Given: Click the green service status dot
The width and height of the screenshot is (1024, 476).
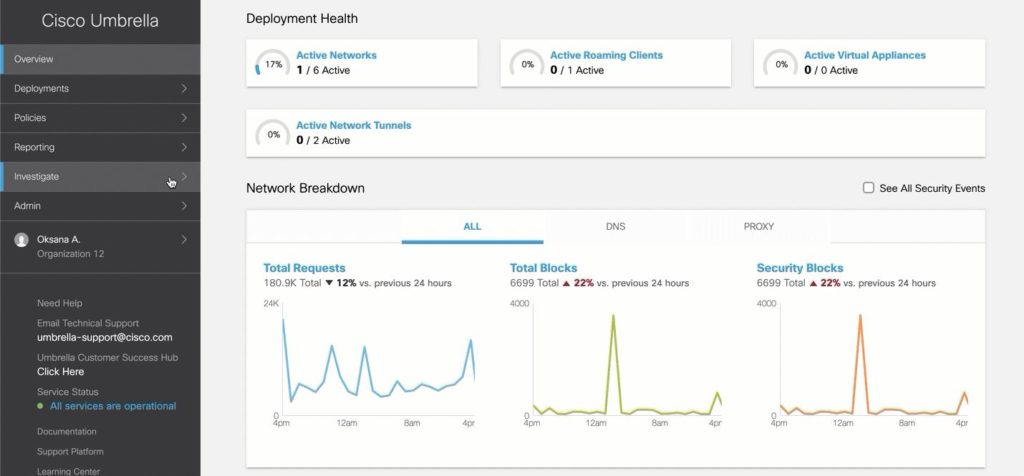Looking at the screenshot, I should pos(40,406).
